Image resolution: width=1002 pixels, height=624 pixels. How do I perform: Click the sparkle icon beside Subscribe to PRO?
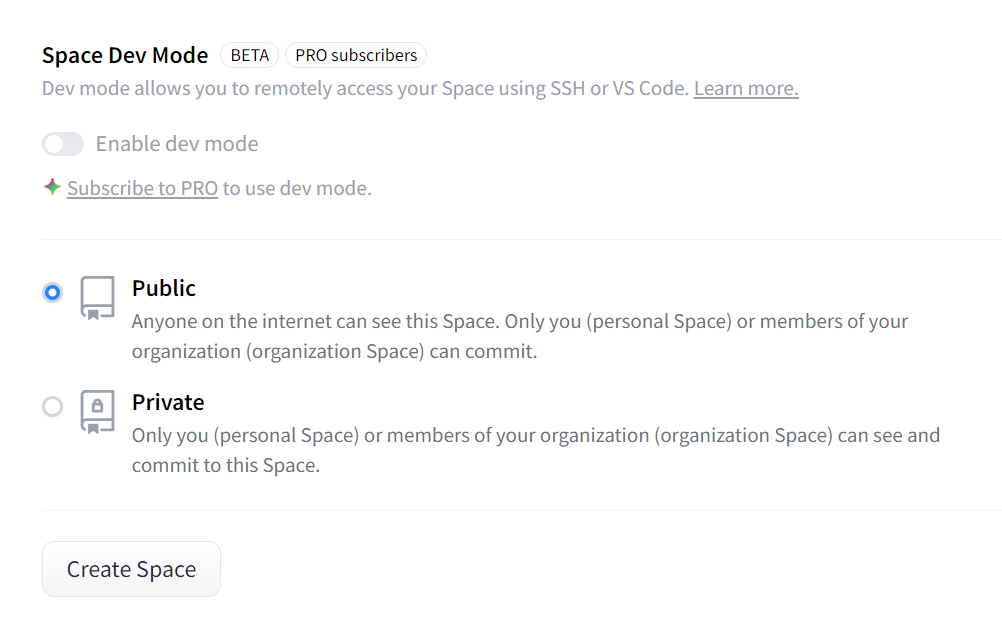(52, 187)
